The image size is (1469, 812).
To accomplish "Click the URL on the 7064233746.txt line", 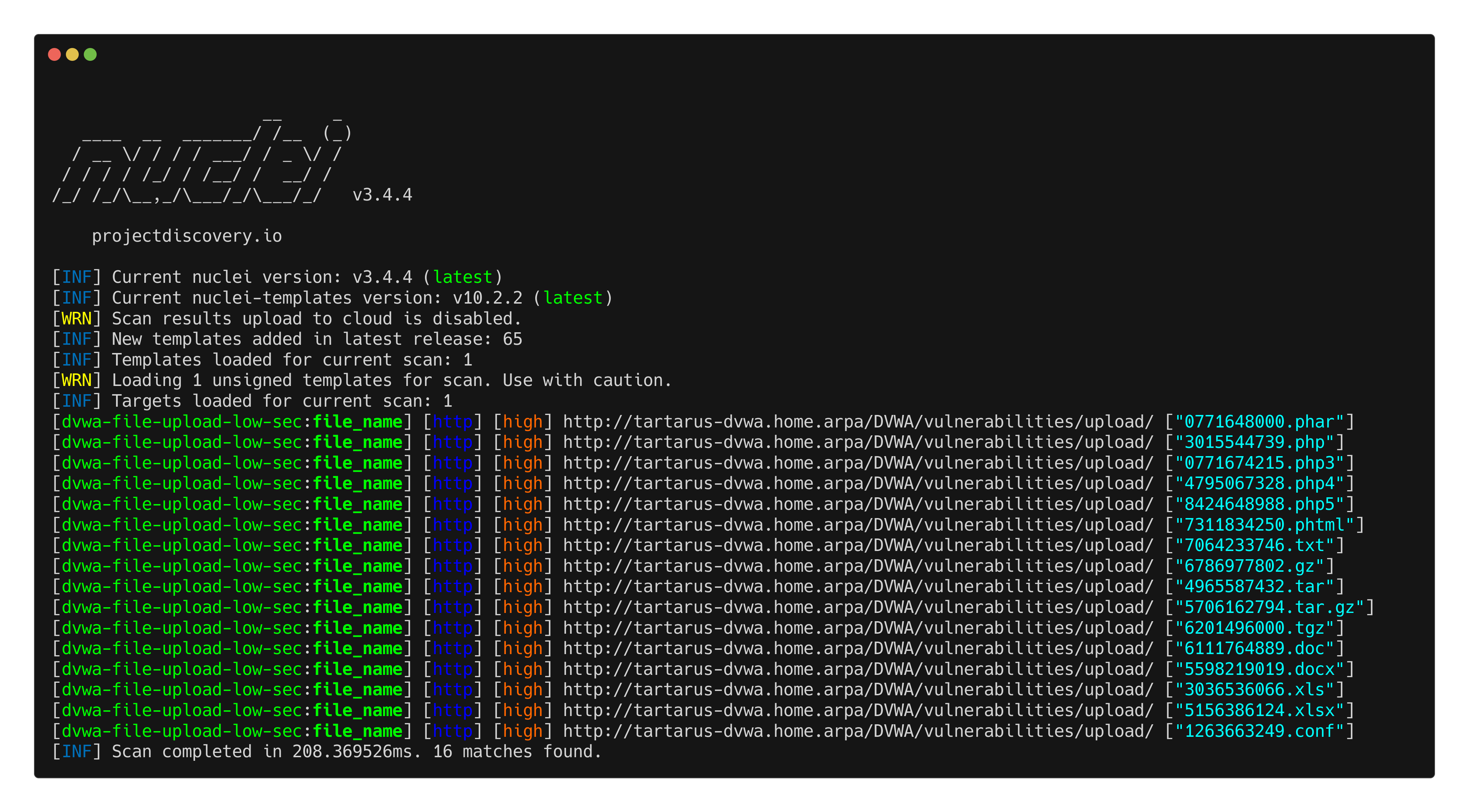I will click(x=858, y=546).
